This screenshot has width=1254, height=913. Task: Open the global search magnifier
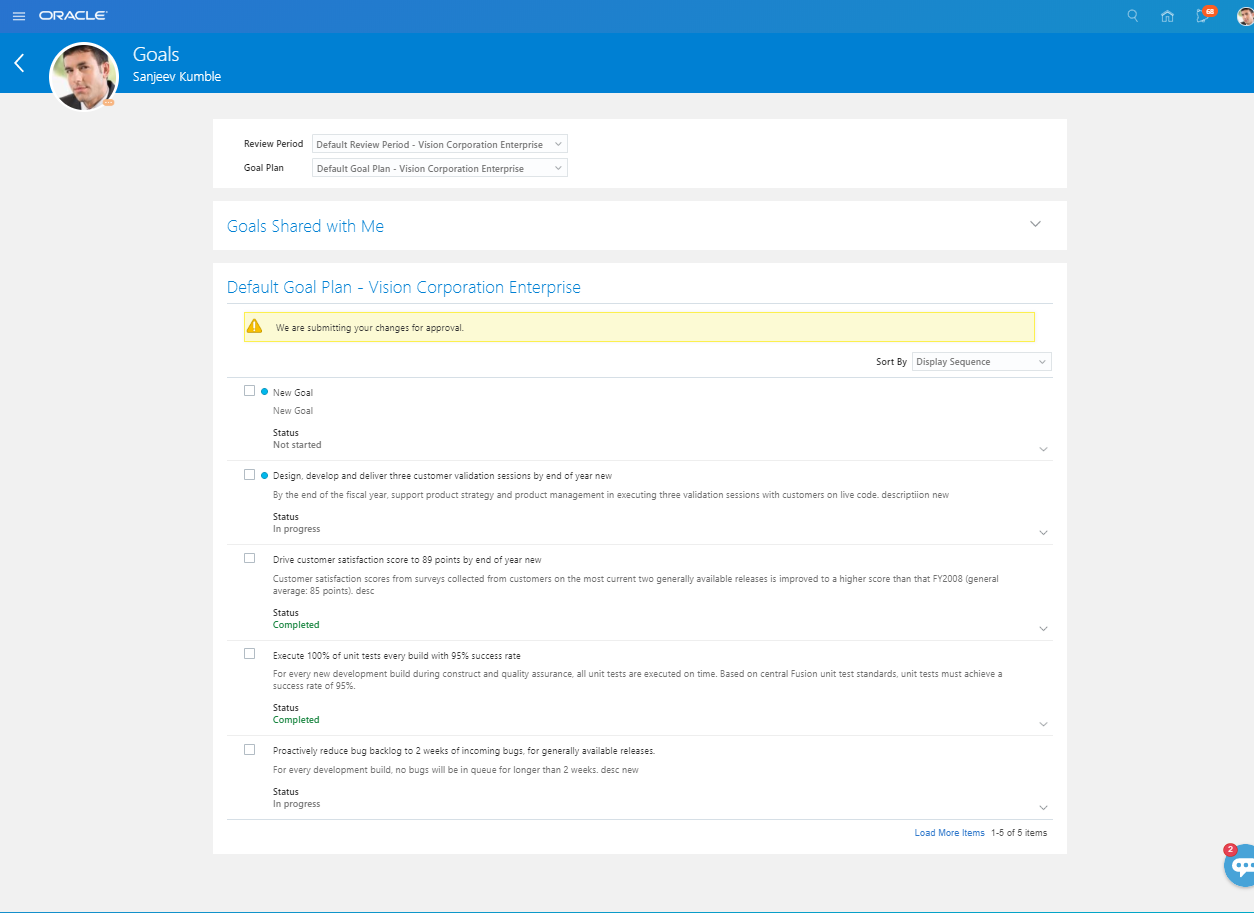[1132, 15]
